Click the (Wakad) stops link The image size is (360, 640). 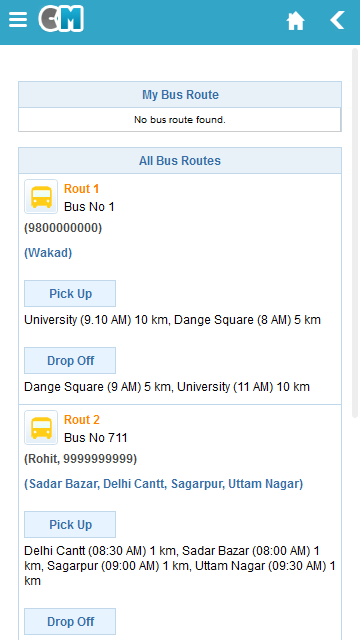[48, 253]
